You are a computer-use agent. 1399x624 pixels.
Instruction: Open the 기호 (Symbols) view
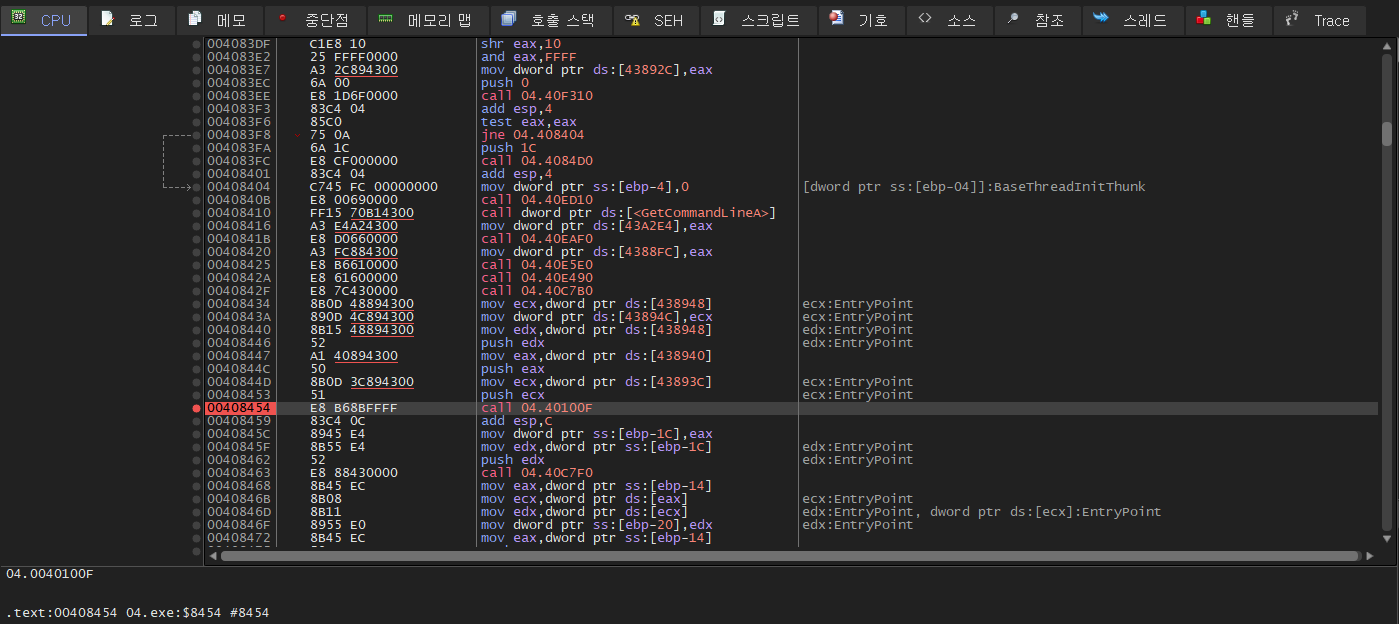(x=860, y=19)
